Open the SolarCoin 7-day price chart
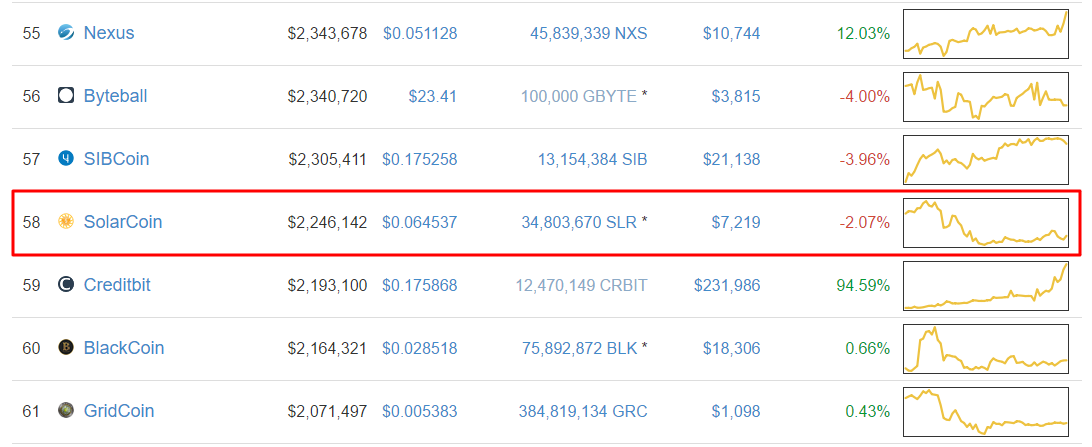This screenshot has width=1092, height=447. (985, 223)
